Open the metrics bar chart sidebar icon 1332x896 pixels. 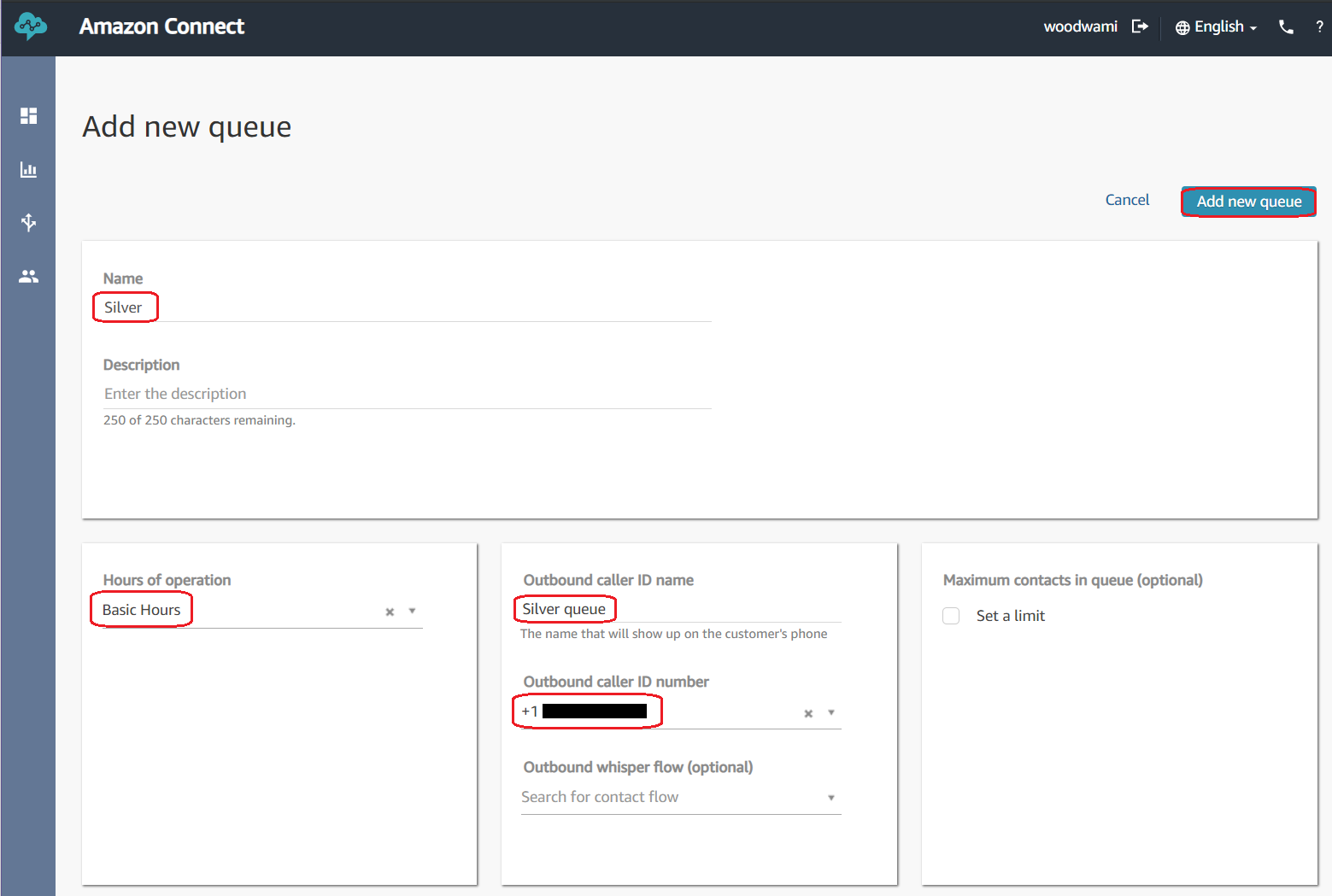click(x=29, y=169)
